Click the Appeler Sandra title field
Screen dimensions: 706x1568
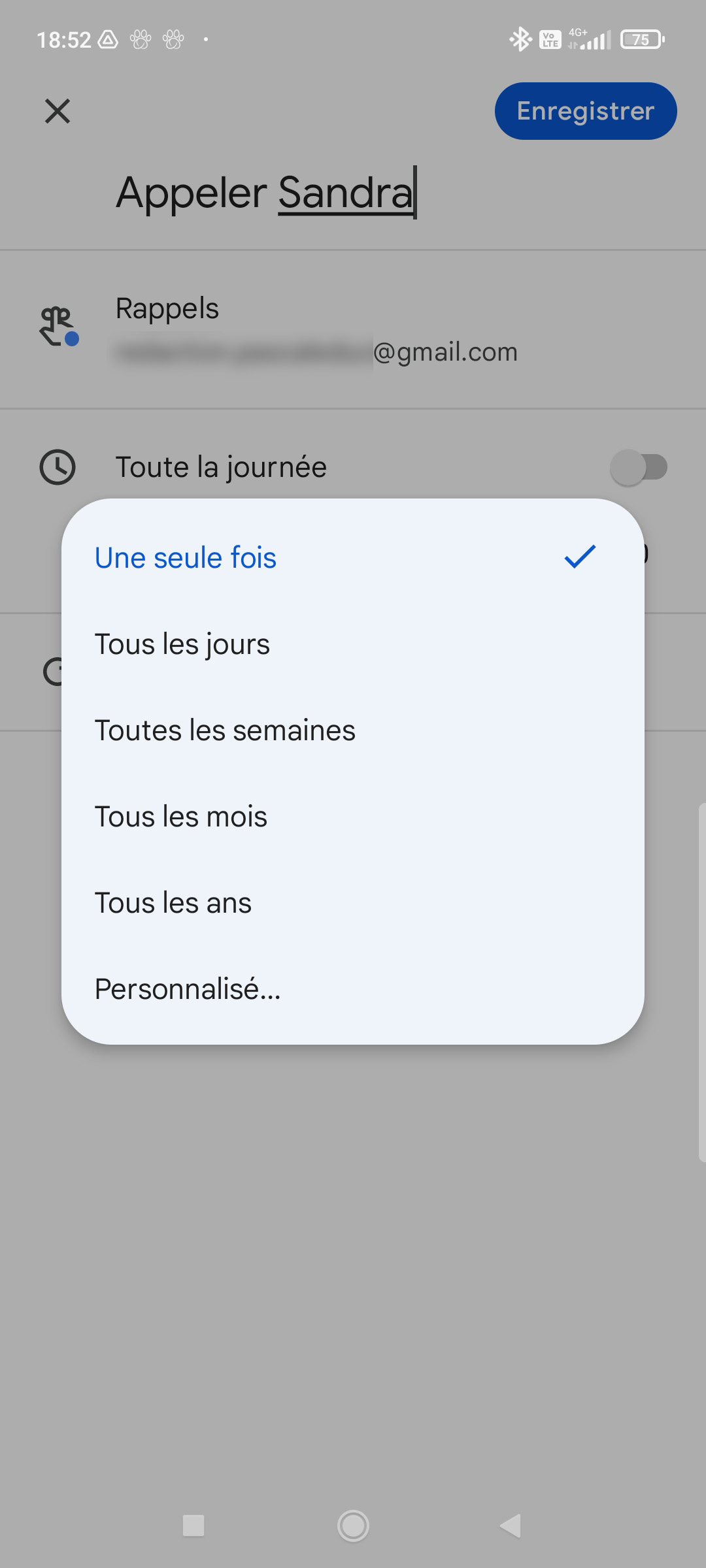point(265,193)
